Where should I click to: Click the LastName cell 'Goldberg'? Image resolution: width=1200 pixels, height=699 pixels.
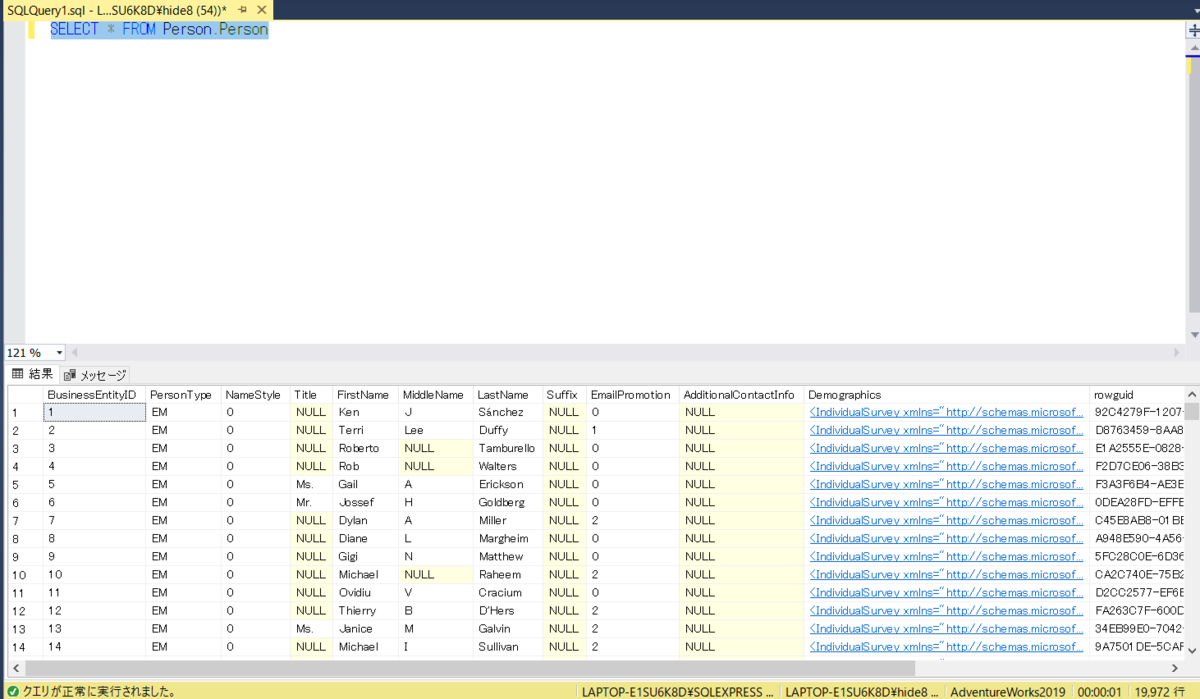coord(508,502)
